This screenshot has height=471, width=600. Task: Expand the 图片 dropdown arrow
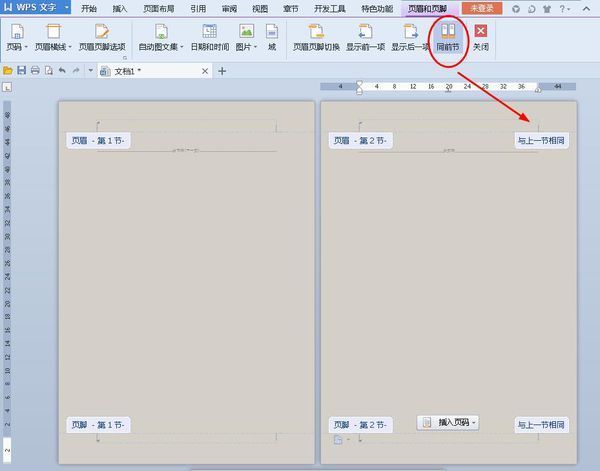click(x=255, y=47)
